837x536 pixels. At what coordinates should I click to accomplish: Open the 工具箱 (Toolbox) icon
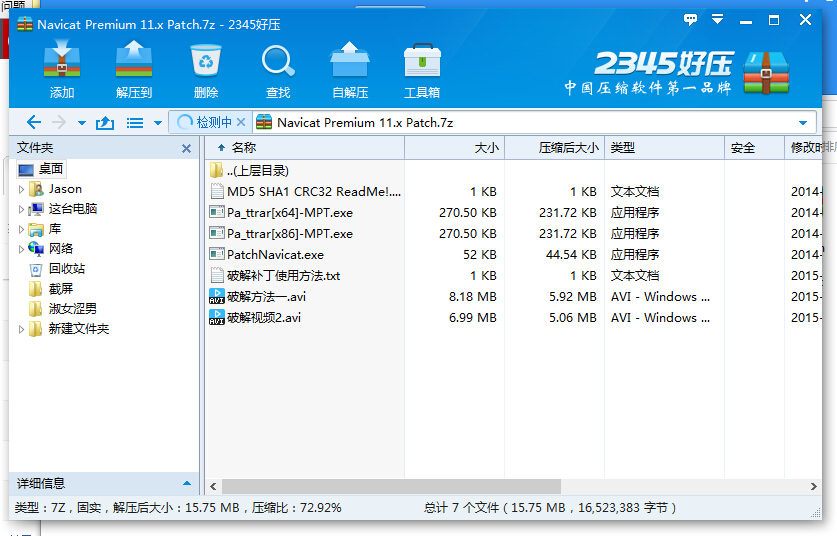click(422, 69)
